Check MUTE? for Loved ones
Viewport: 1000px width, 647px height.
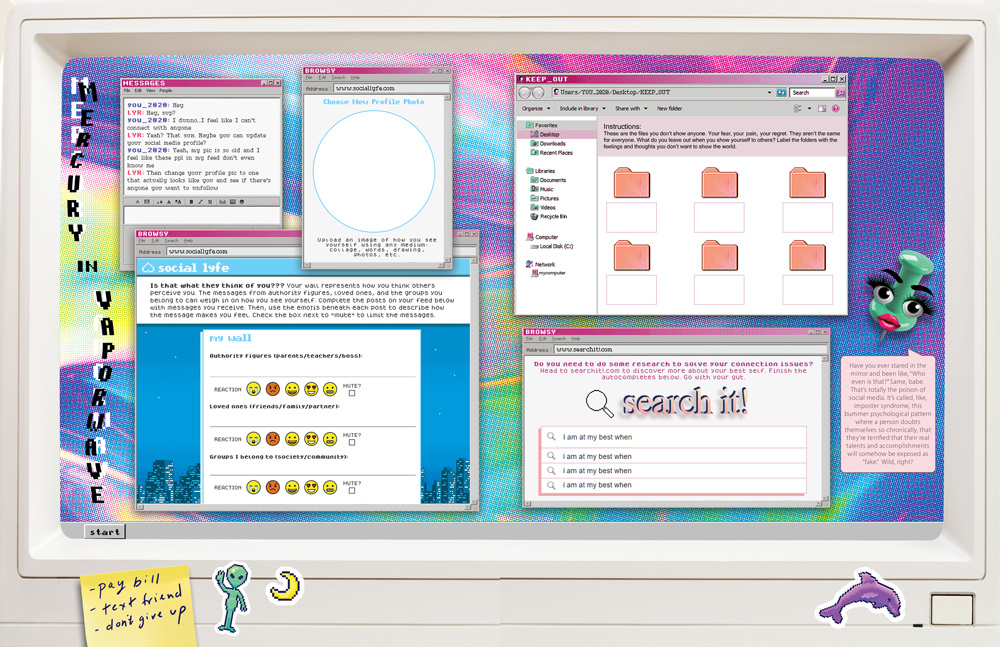pos(352,442)
